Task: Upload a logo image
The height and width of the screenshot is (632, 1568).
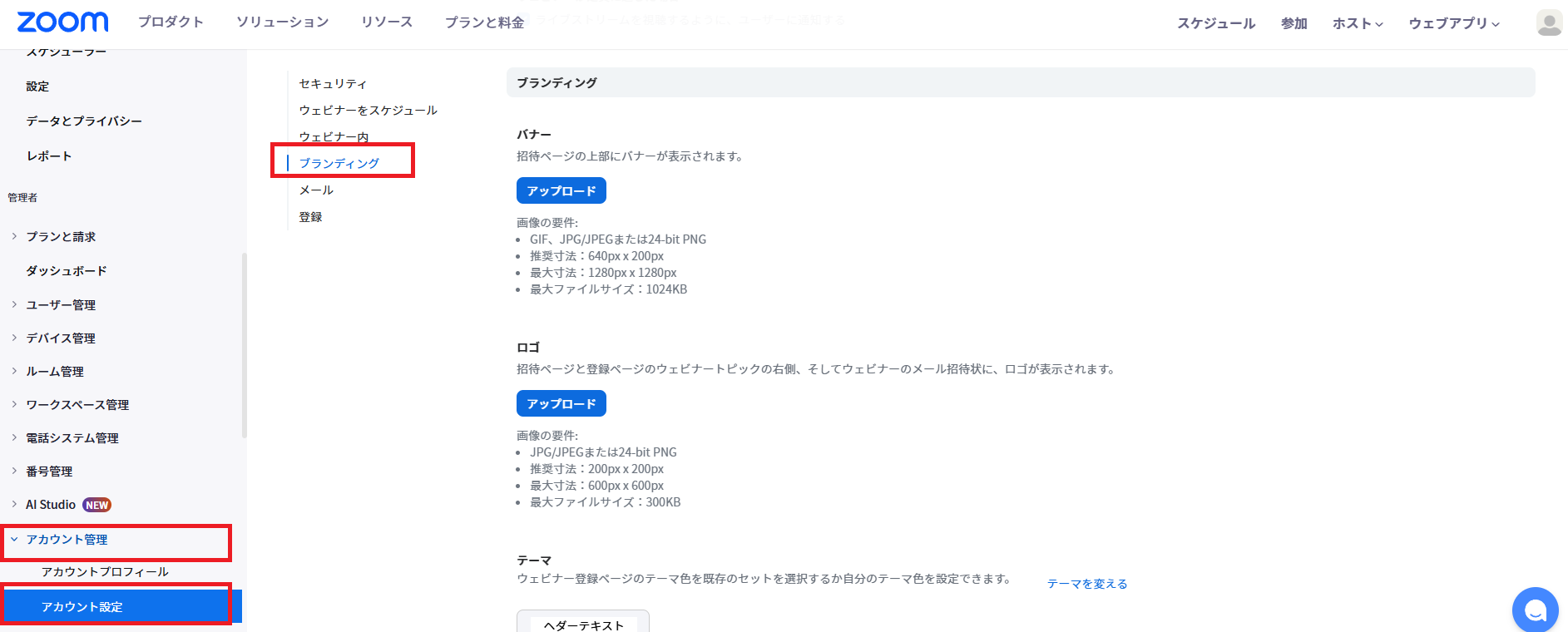Action: pos(561,403)
